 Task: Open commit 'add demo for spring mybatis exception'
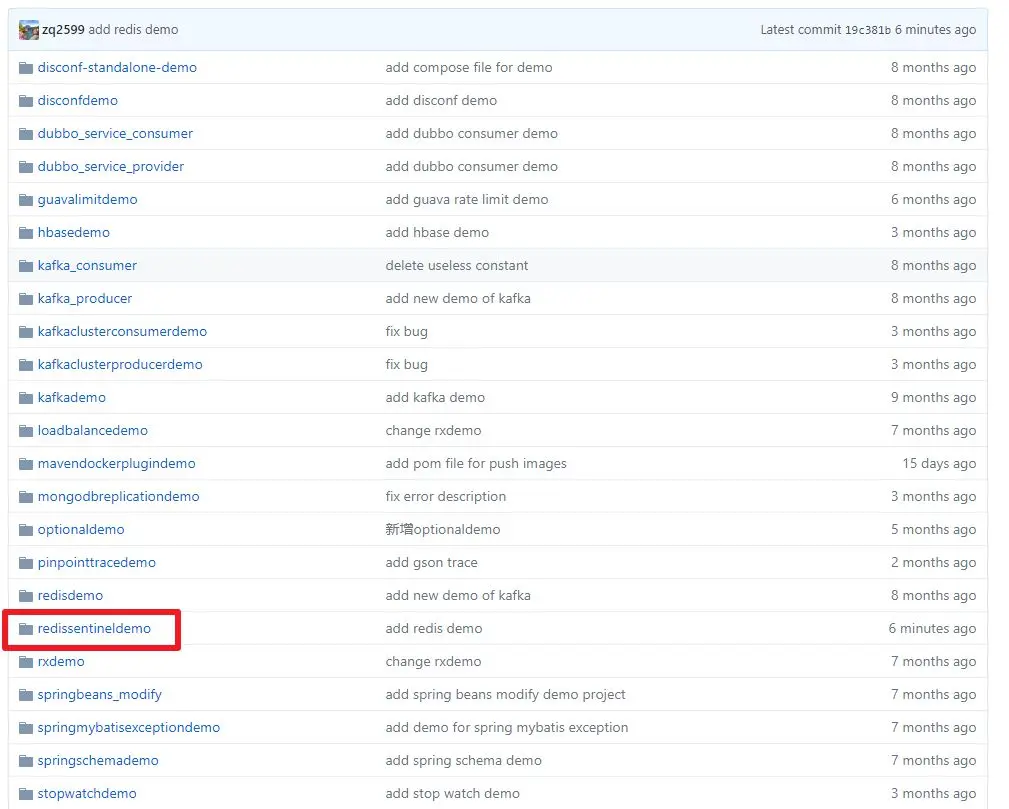pyautogui.click(x=507, y=727)
